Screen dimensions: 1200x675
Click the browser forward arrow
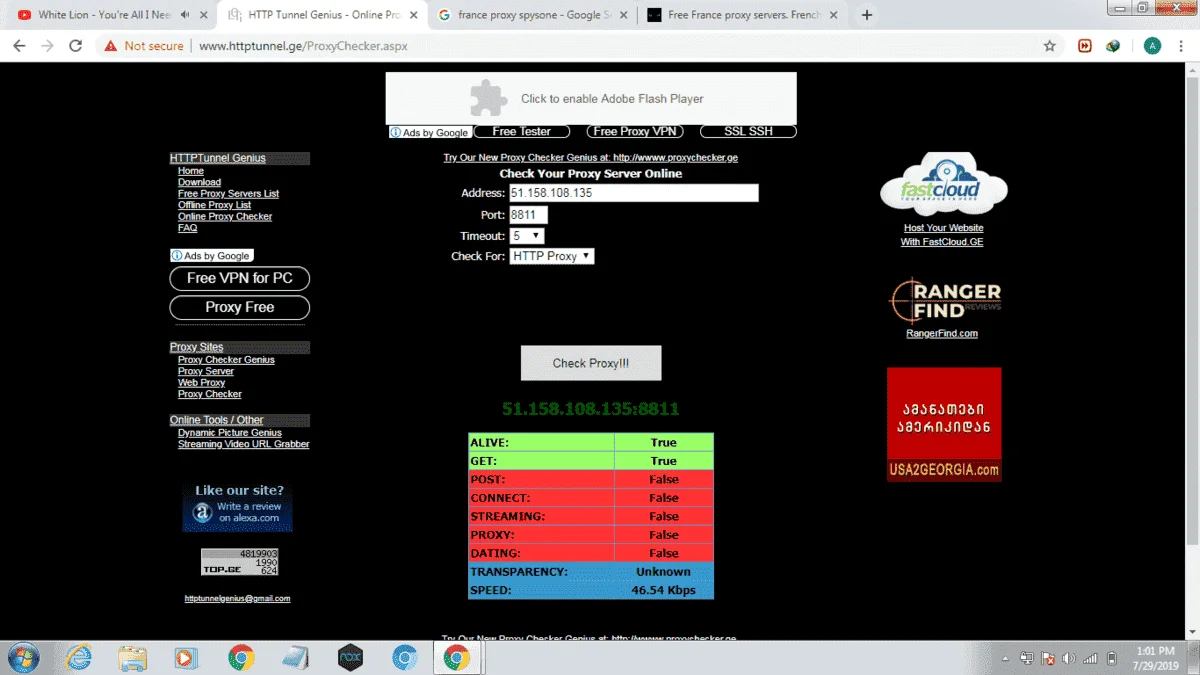pos(47,46)
